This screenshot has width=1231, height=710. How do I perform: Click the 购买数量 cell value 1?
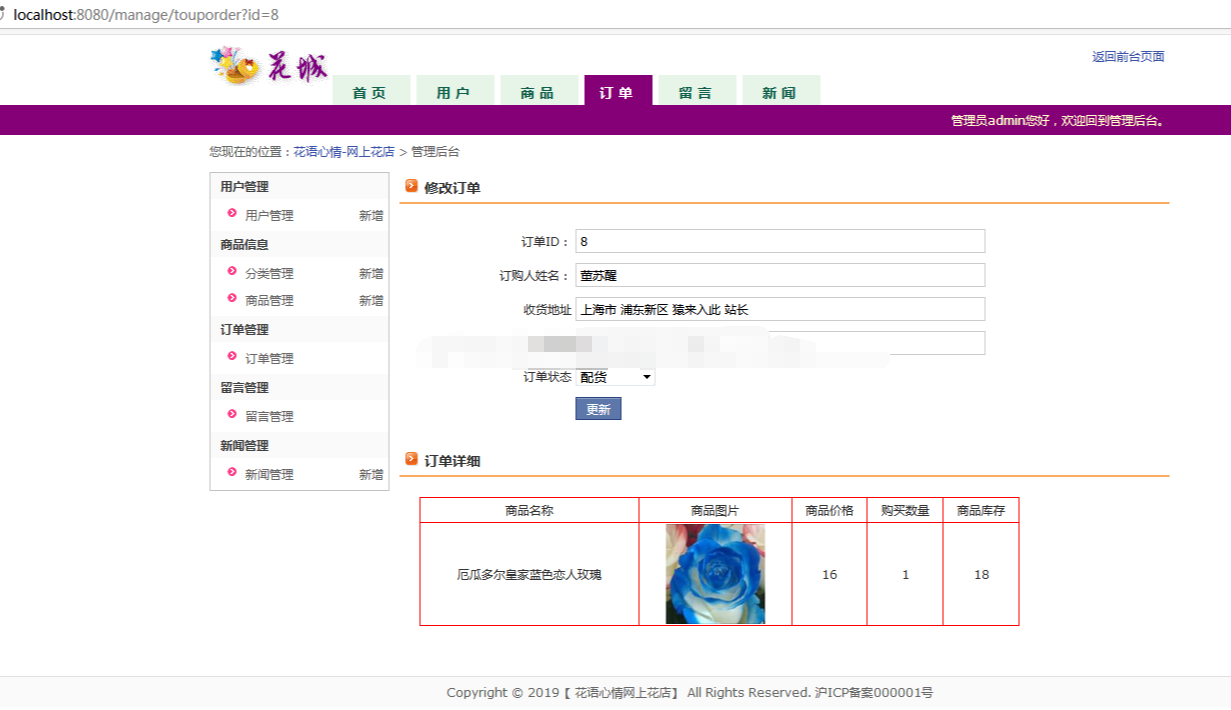click(x=905, y=575)
